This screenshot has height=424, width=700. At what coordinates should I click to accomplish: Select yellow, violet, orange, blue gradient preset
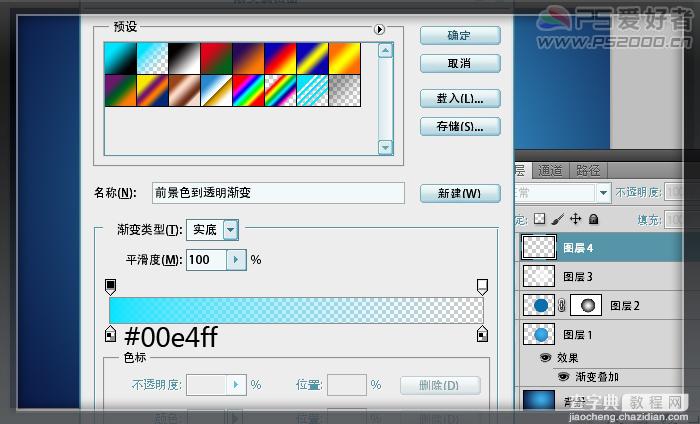pyautogui.click(x=153, y=91)
